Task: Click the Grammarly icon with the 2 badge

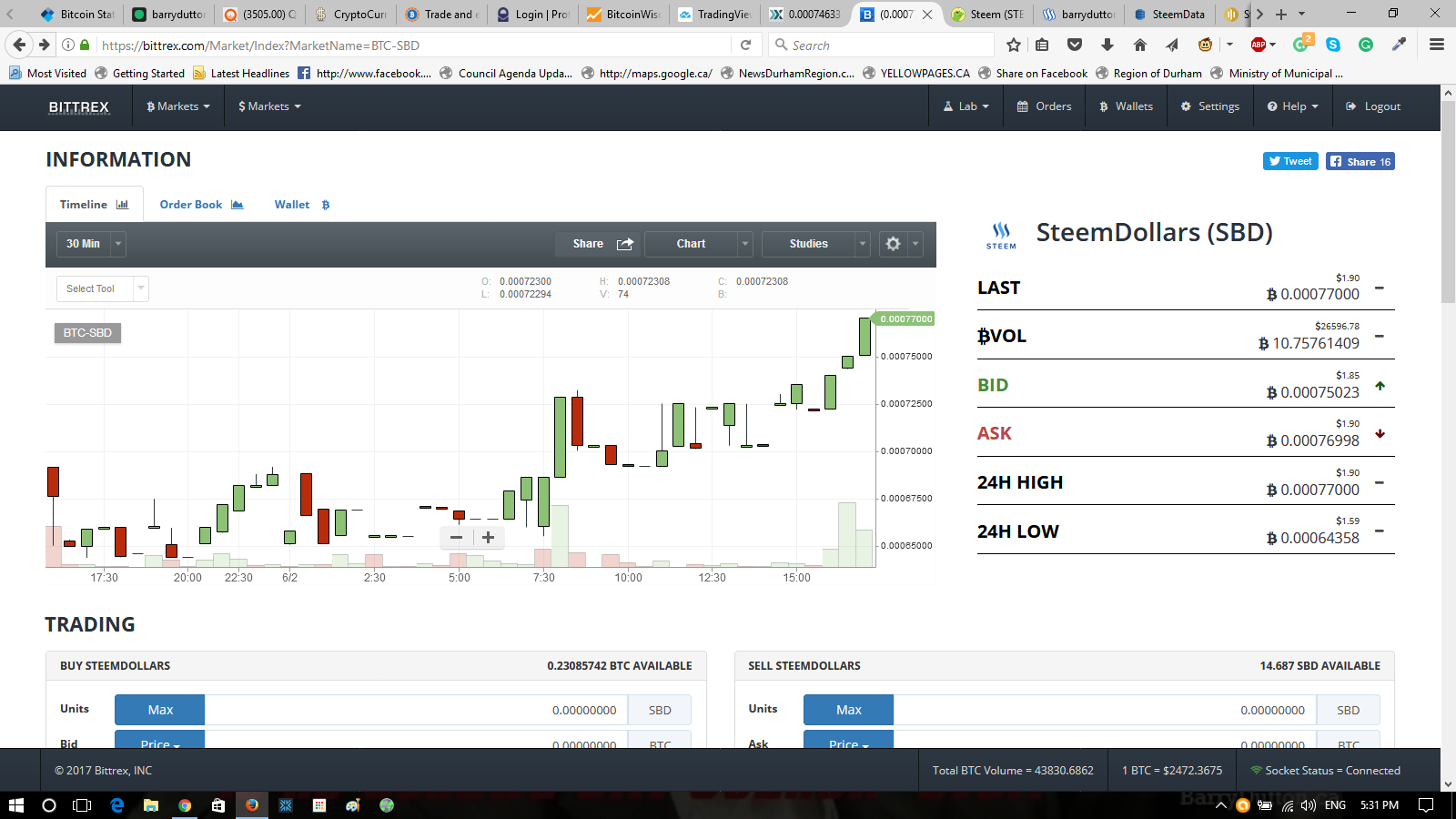Action: [x=1301, y=43]
